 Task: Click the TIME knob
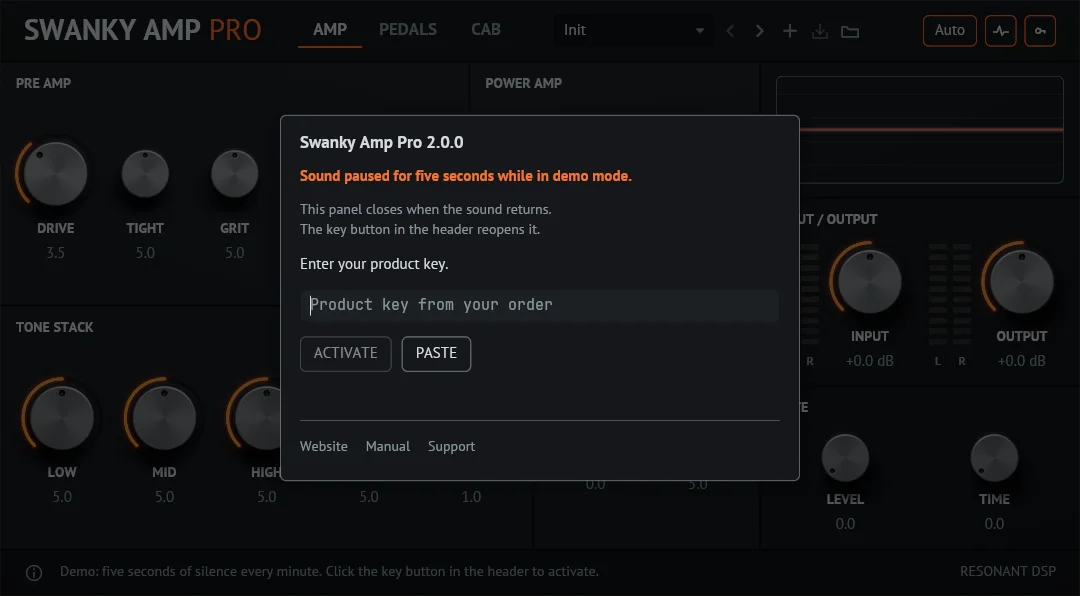(994, 458)
